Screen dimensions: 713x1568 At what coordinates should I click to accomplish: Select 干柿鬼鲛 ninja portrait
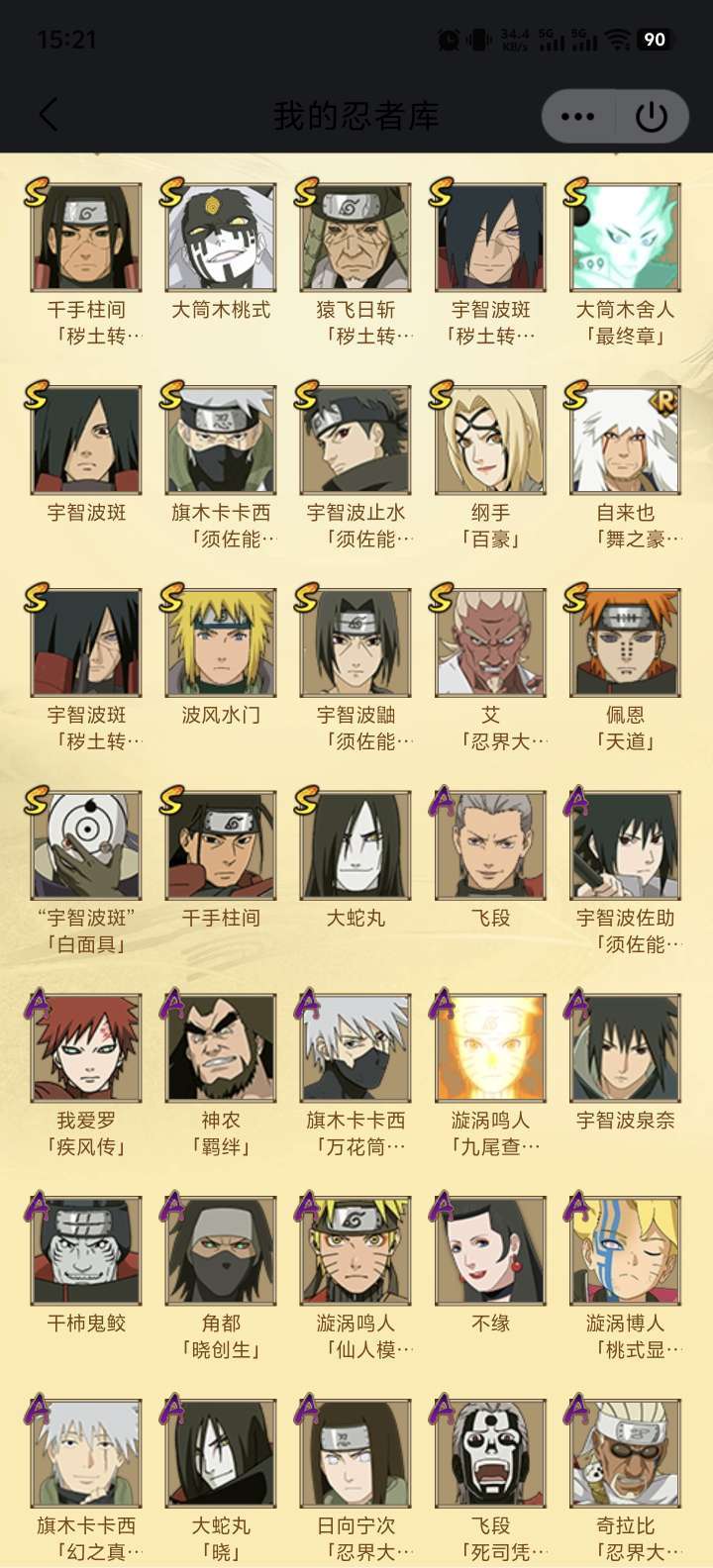coord(86,1251)
